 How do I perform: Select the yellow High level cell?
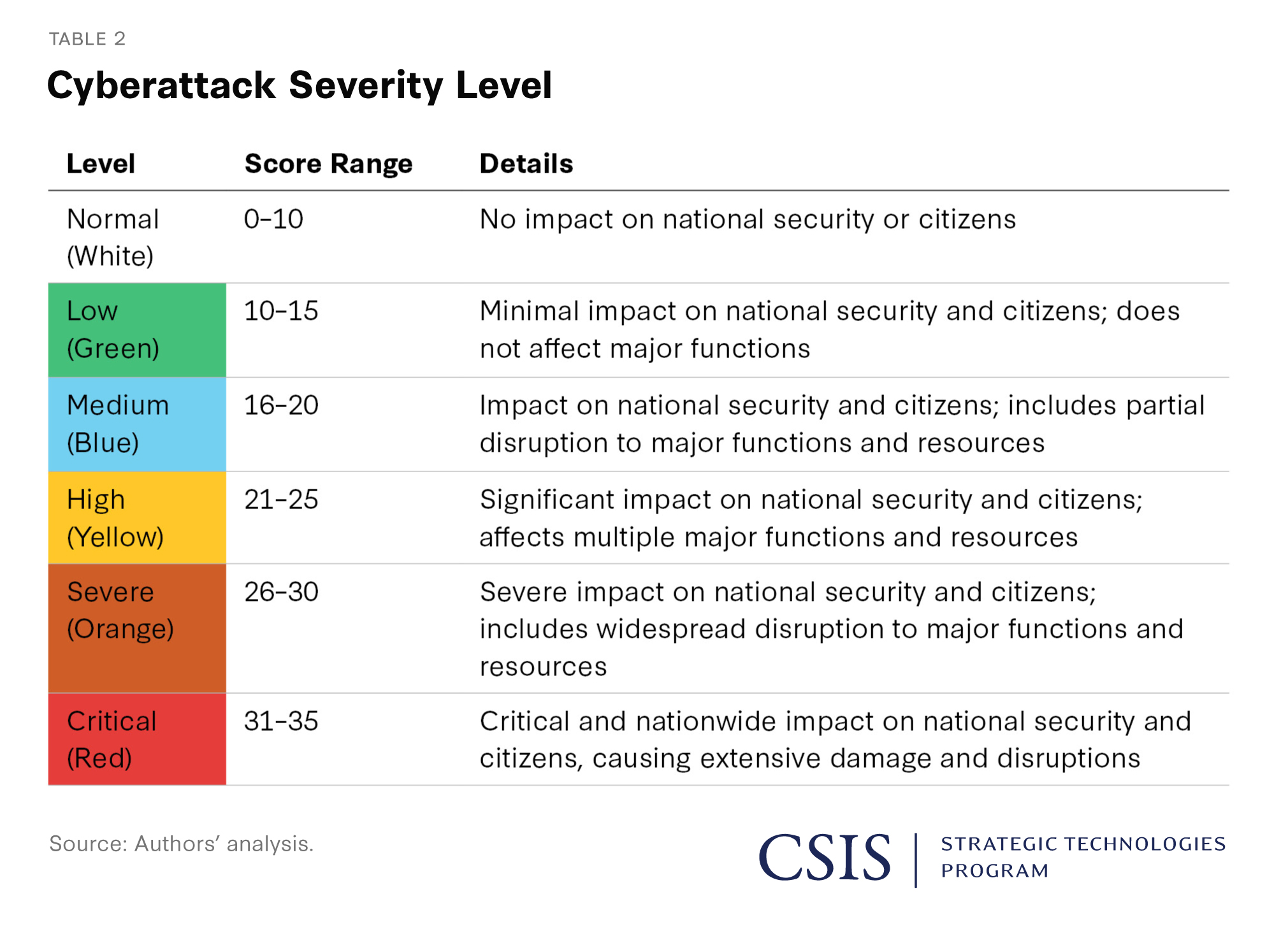pyautogui.click(x=137, y=518)
